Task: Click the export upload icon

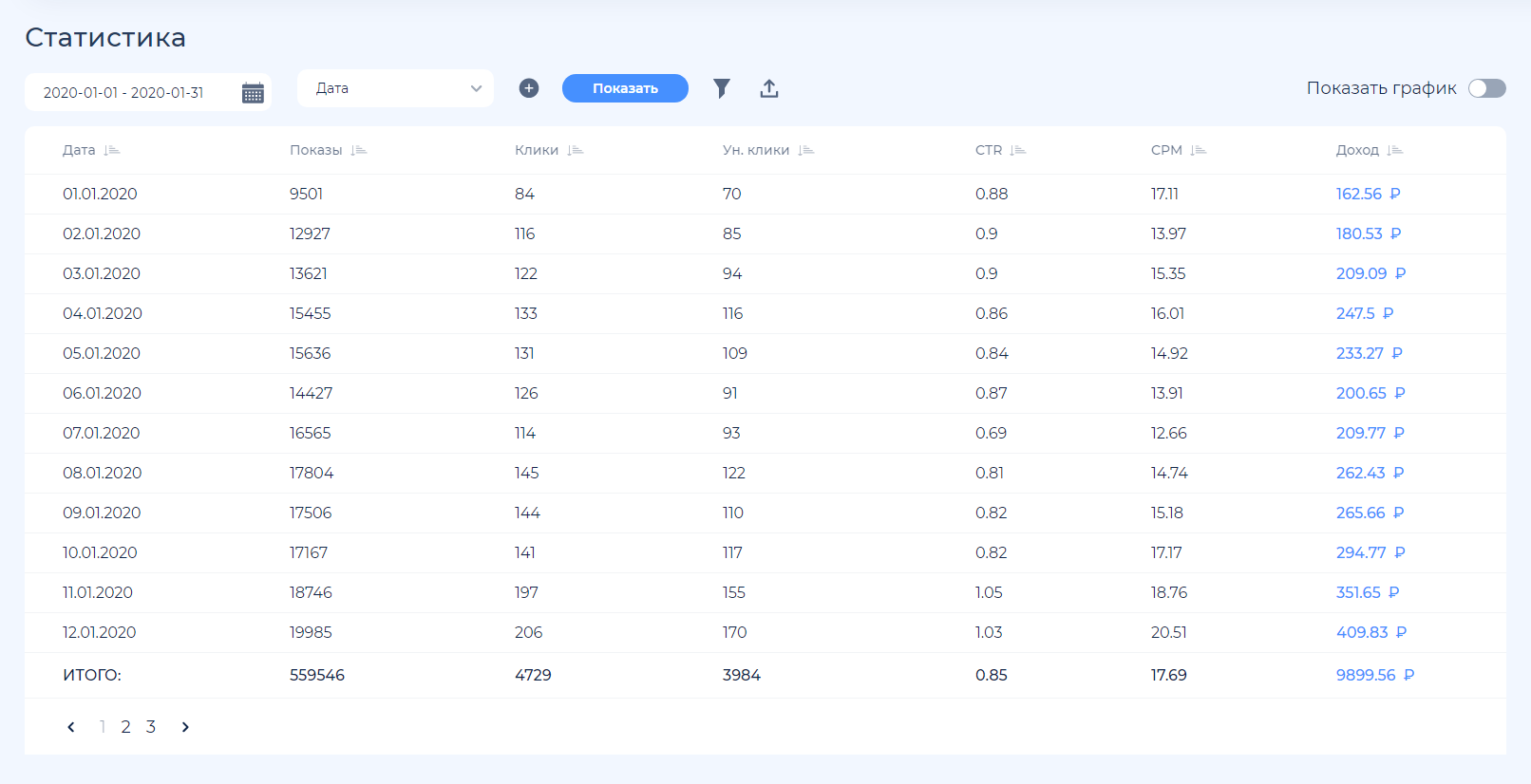Action: coord(769,88)
